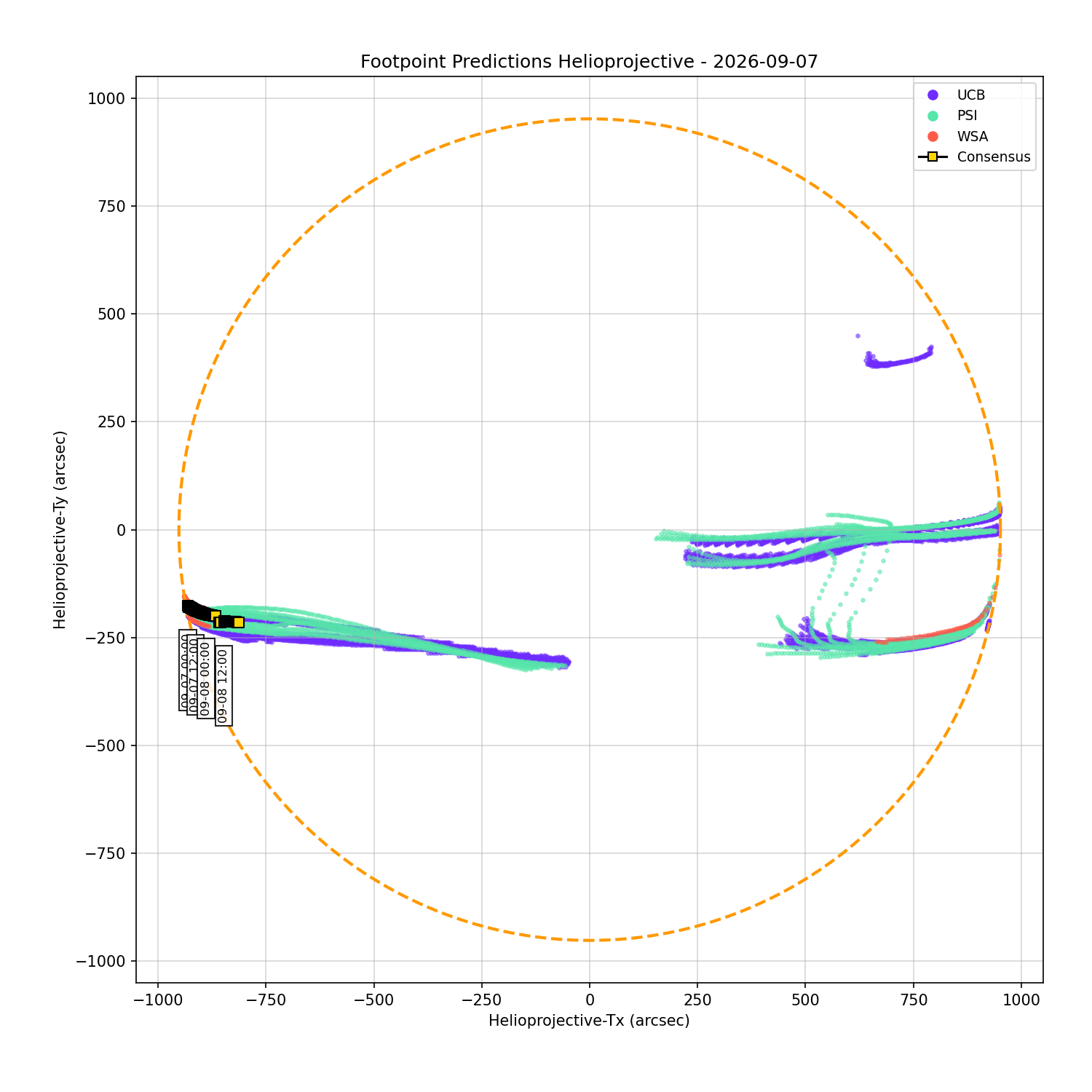Select the 'UCB' legend label text
Screen dimensions: 1092x1092
(x=971, y=95)
